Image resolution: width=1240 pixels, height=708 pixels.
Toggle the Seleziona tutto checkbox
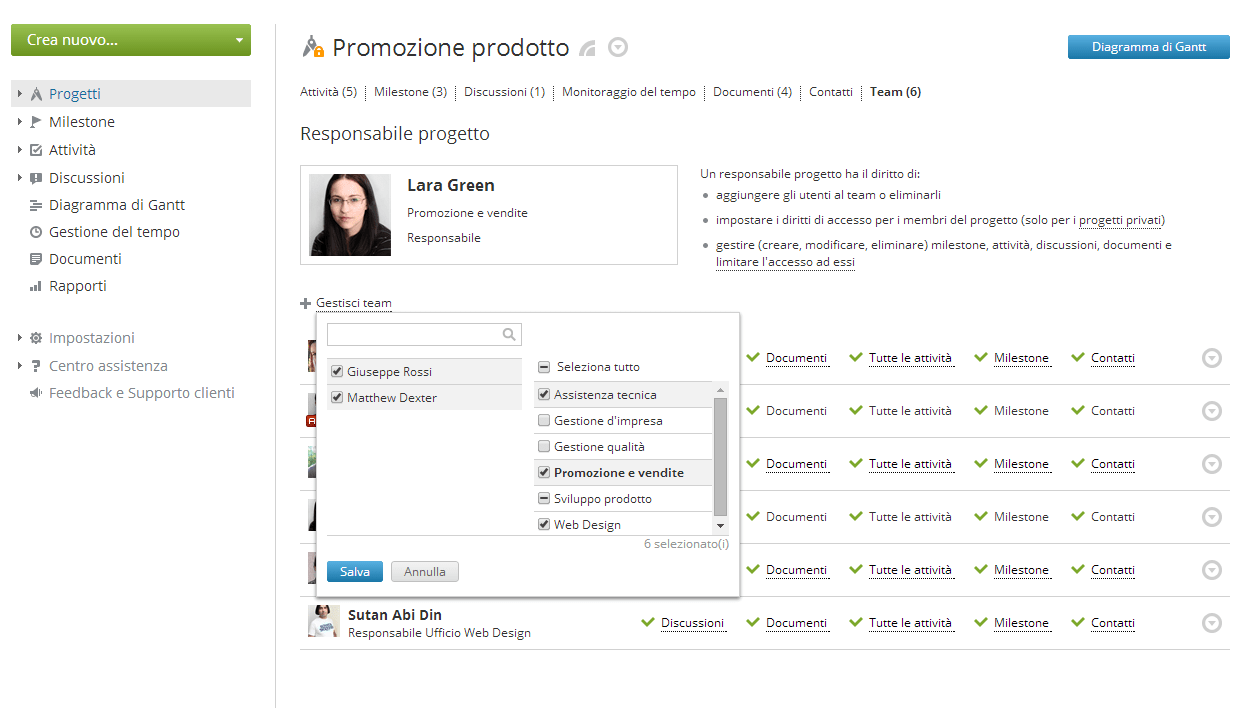[544, 367]
